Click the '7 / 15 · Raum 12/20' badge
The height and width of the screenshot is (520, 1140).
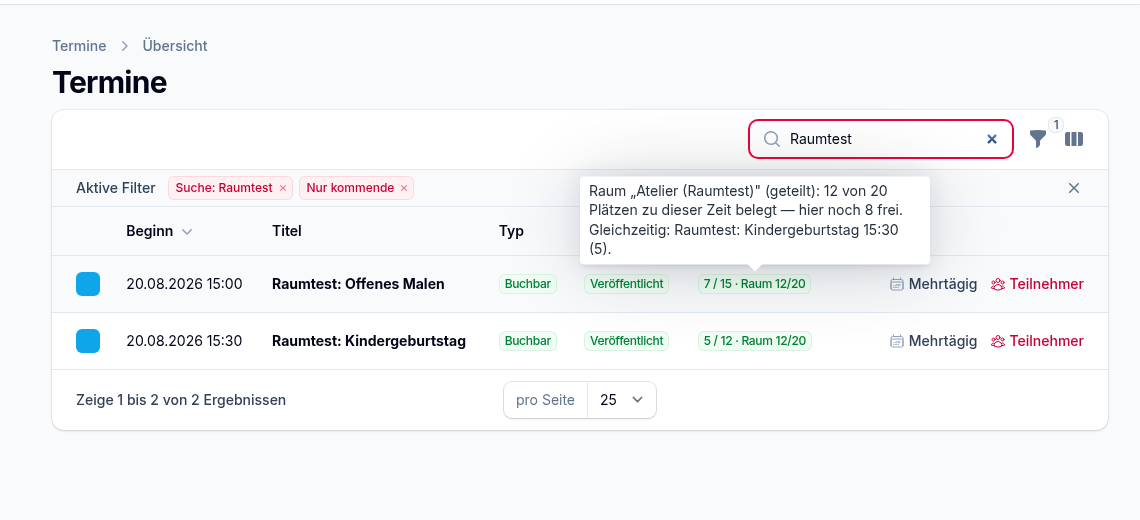[x=754, y=284]
